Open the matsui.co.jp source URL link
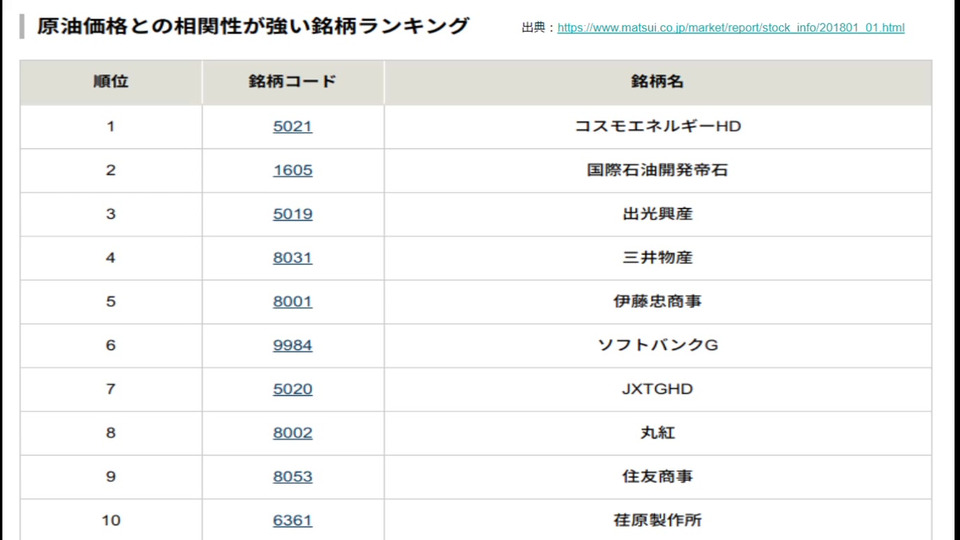 730,28
